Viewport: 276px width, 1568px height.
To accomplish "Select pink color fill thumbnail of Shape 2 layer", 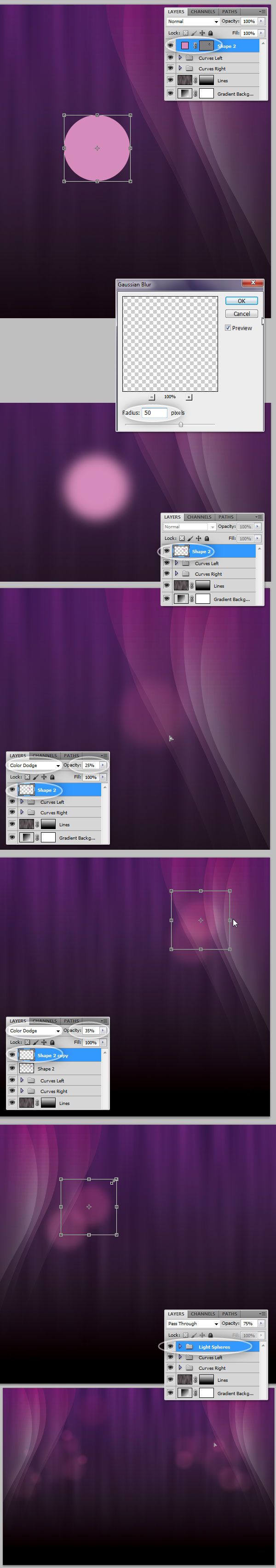I will point(184,46).
